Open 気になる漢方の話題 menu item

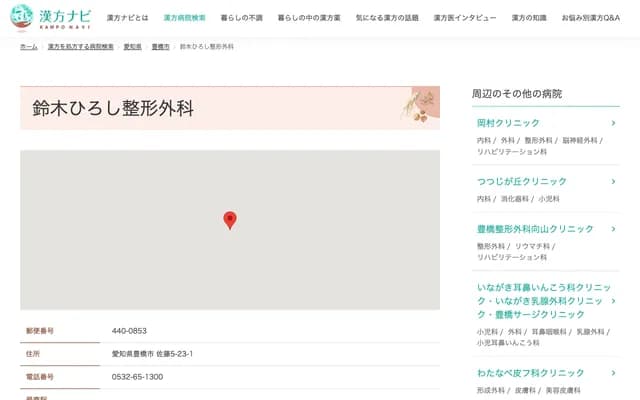[x=387, y=18]
